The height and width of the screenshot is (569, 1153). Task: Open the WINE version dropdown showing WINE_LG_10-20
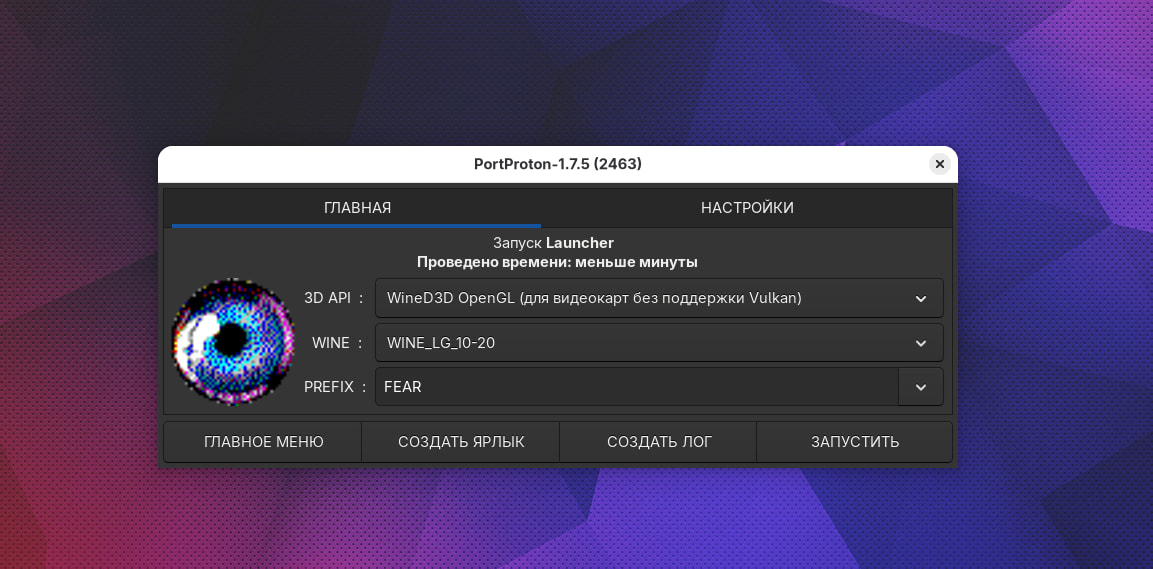coord(640,343)
